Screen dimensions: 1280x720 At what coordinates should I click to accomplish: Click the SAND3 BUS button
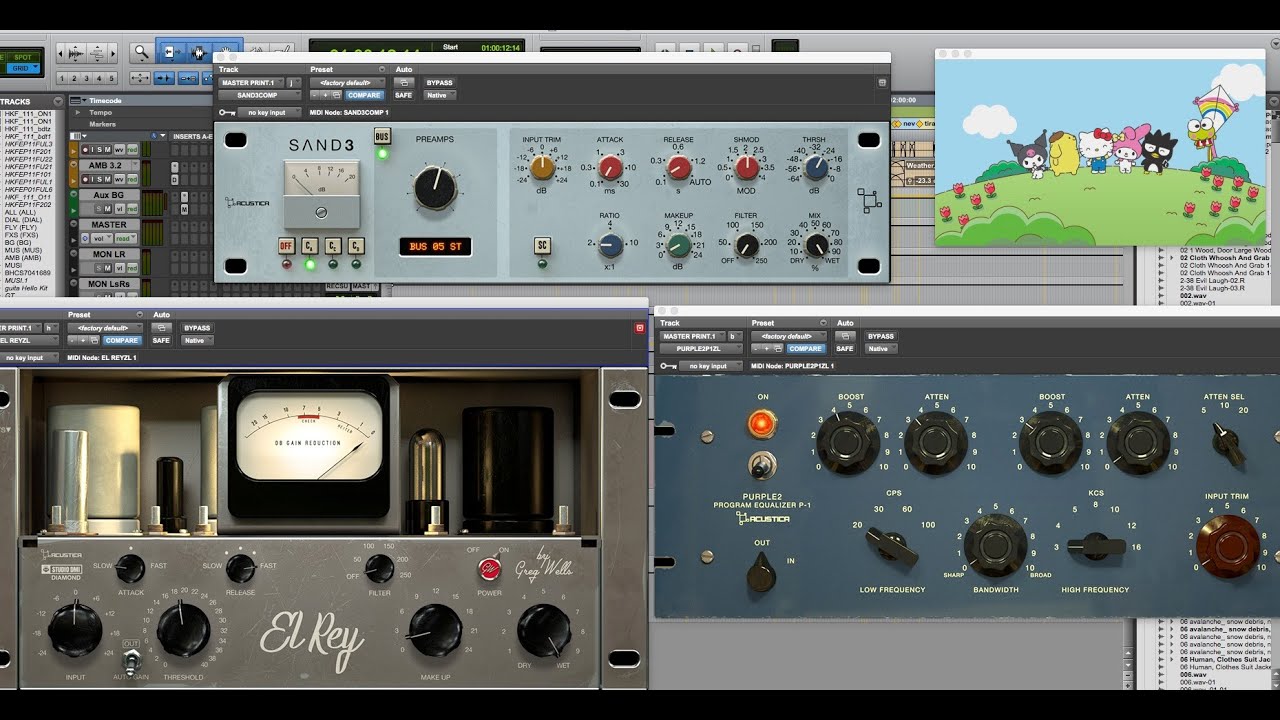382,137
